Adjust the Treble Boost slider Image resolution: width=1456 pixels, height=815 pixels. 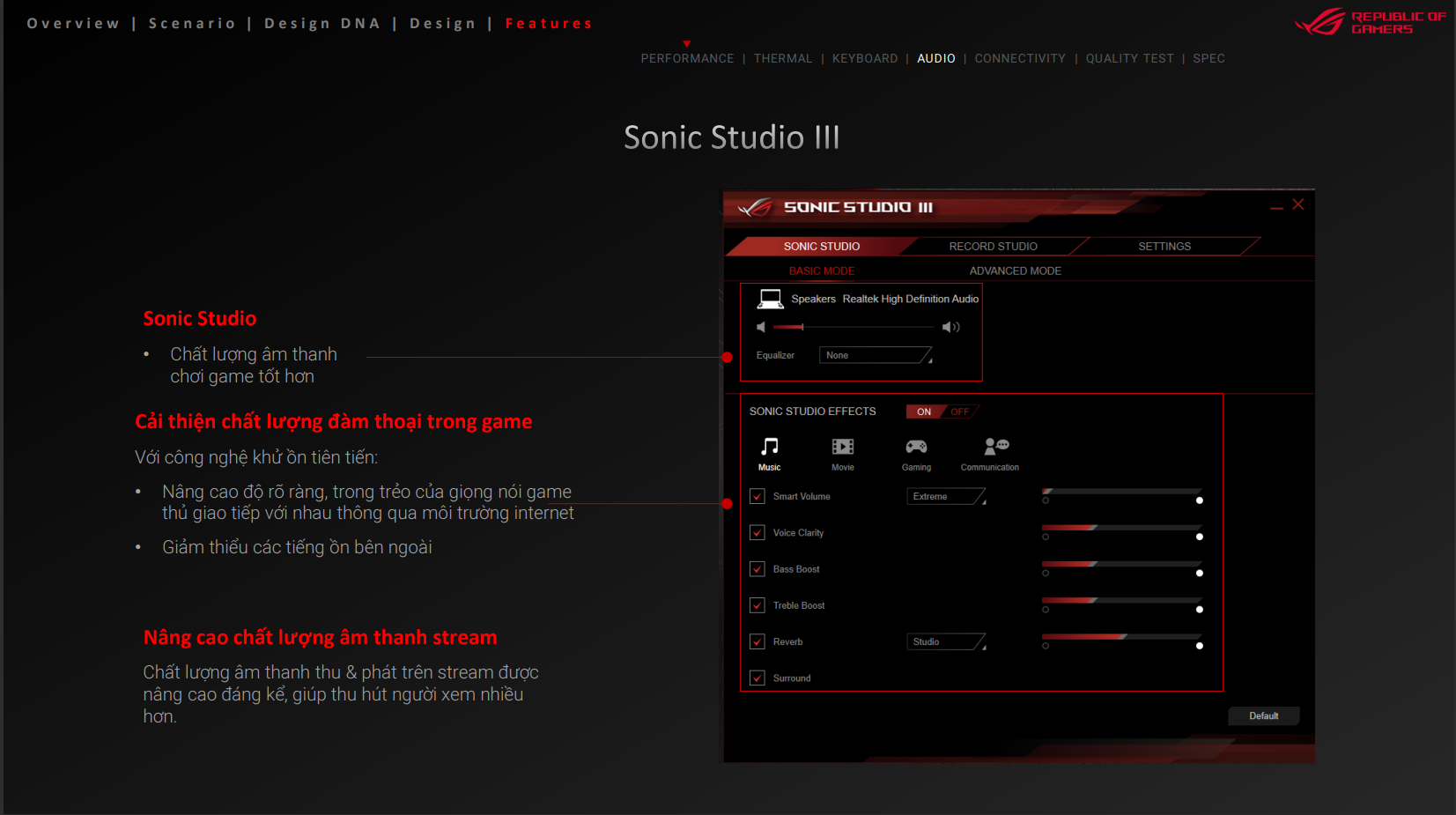(x=1122, y=600)
